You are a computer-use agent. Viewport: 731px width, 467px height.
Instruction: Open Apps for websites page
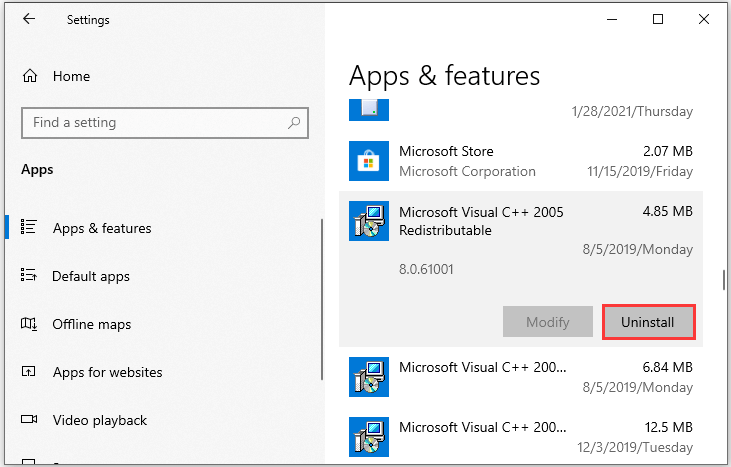108,372
